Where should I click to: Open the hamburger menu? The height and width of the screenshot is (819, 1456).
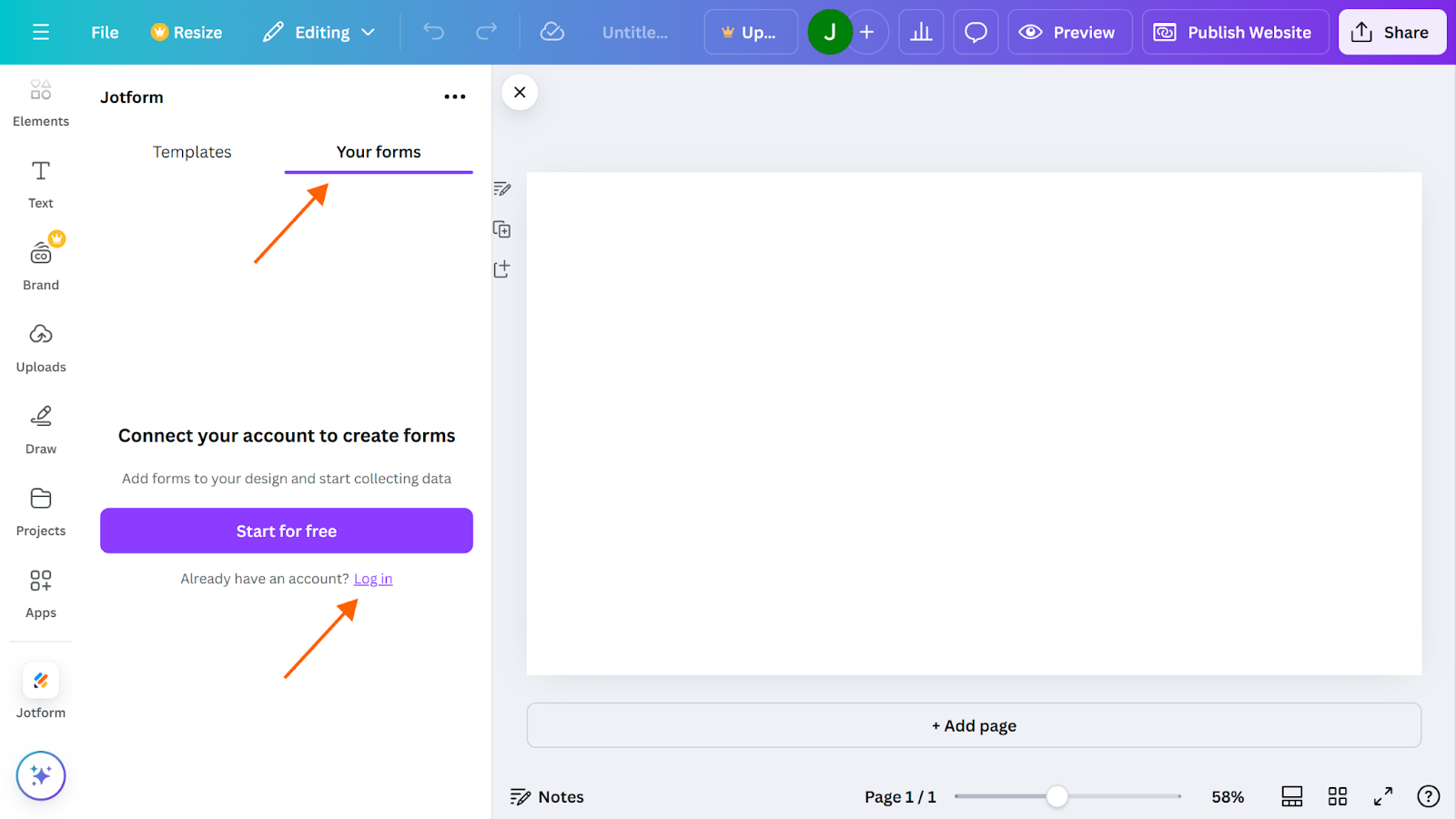pyautogui.click(x=41, y=32)
